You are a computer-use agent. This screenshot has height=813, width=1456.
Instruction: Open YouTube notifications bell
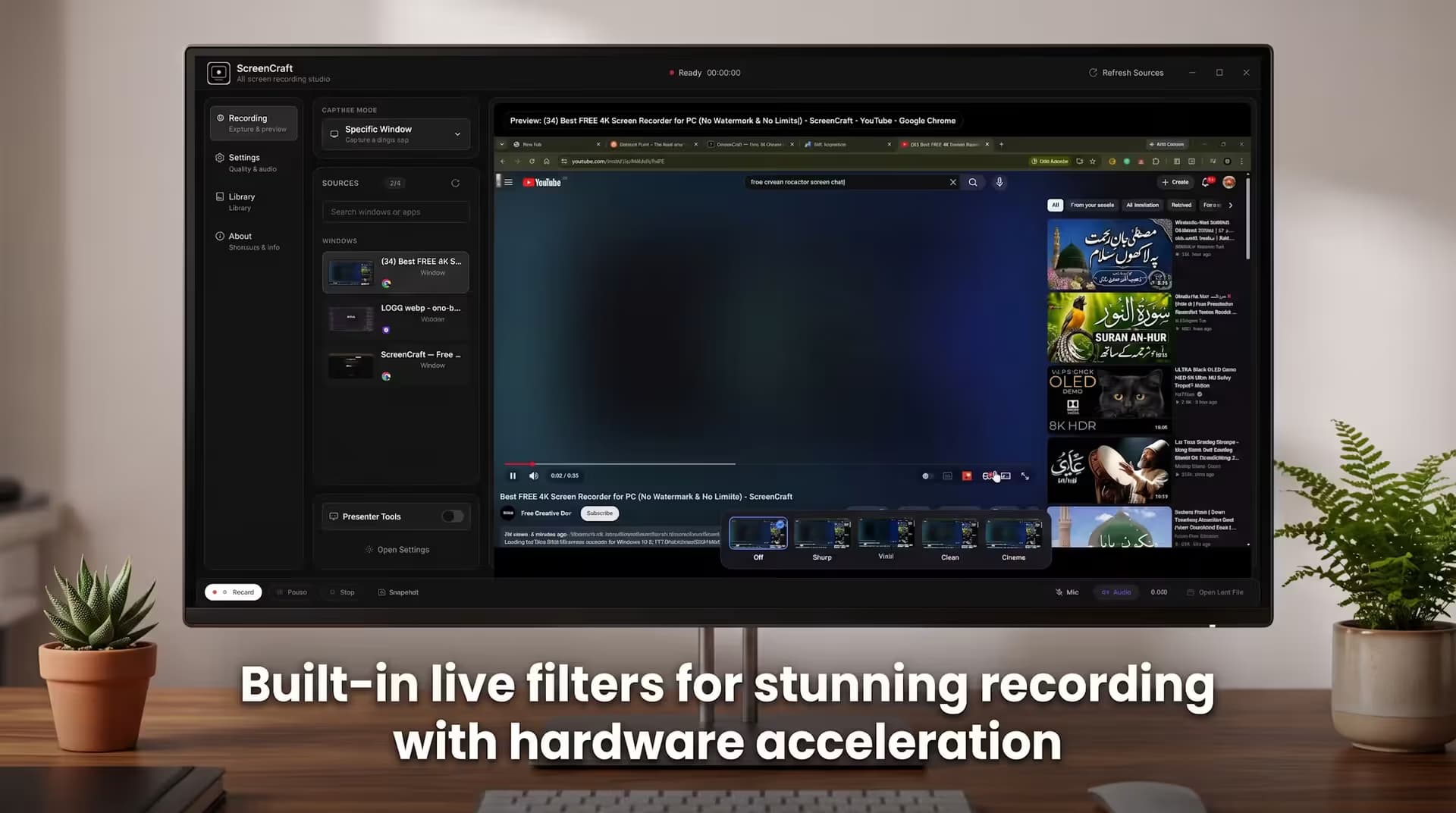click(1207, 182)
